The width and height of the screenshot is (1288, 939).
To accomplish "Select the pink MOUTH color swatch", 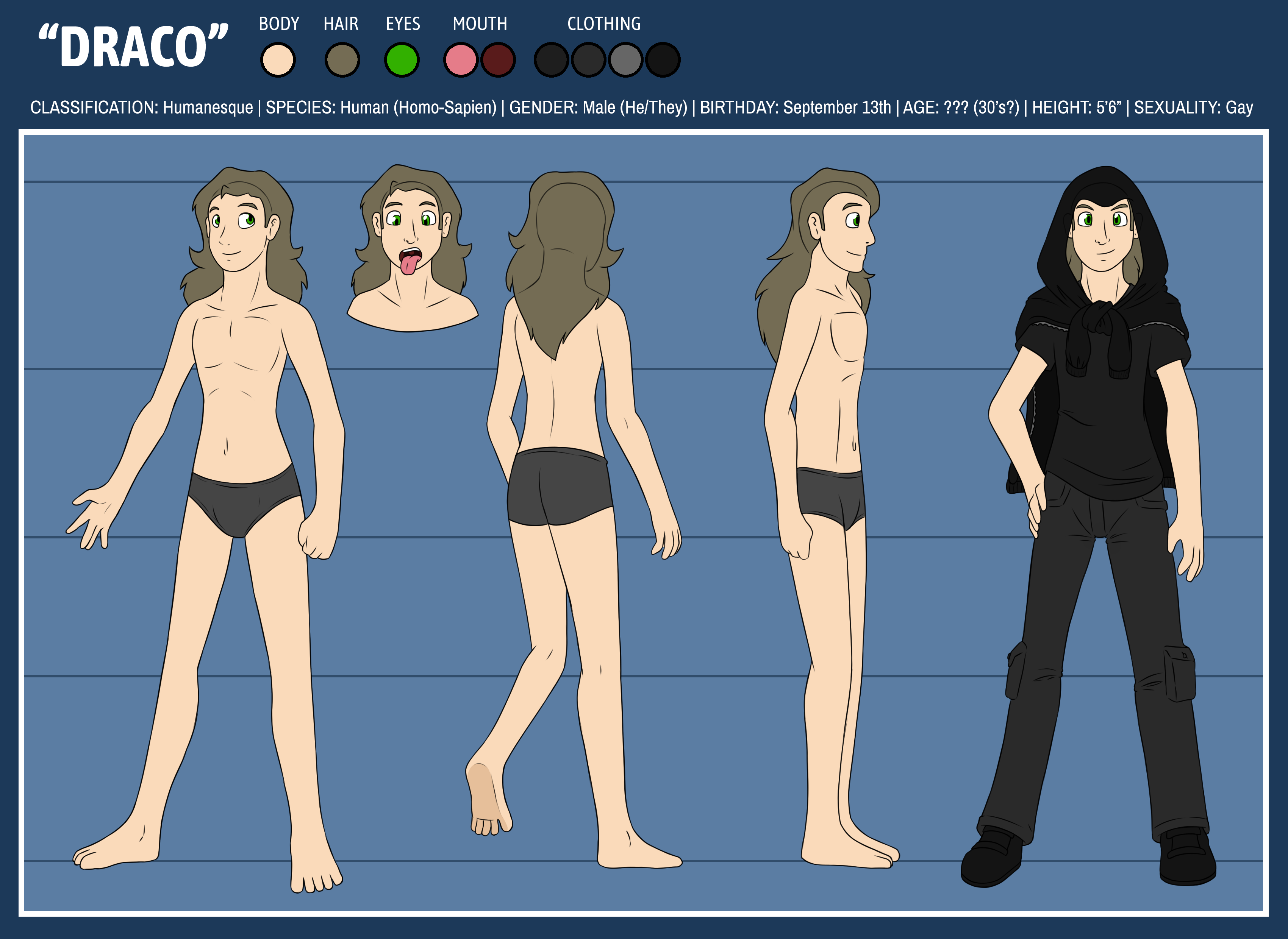I will [x=461, y=60].
